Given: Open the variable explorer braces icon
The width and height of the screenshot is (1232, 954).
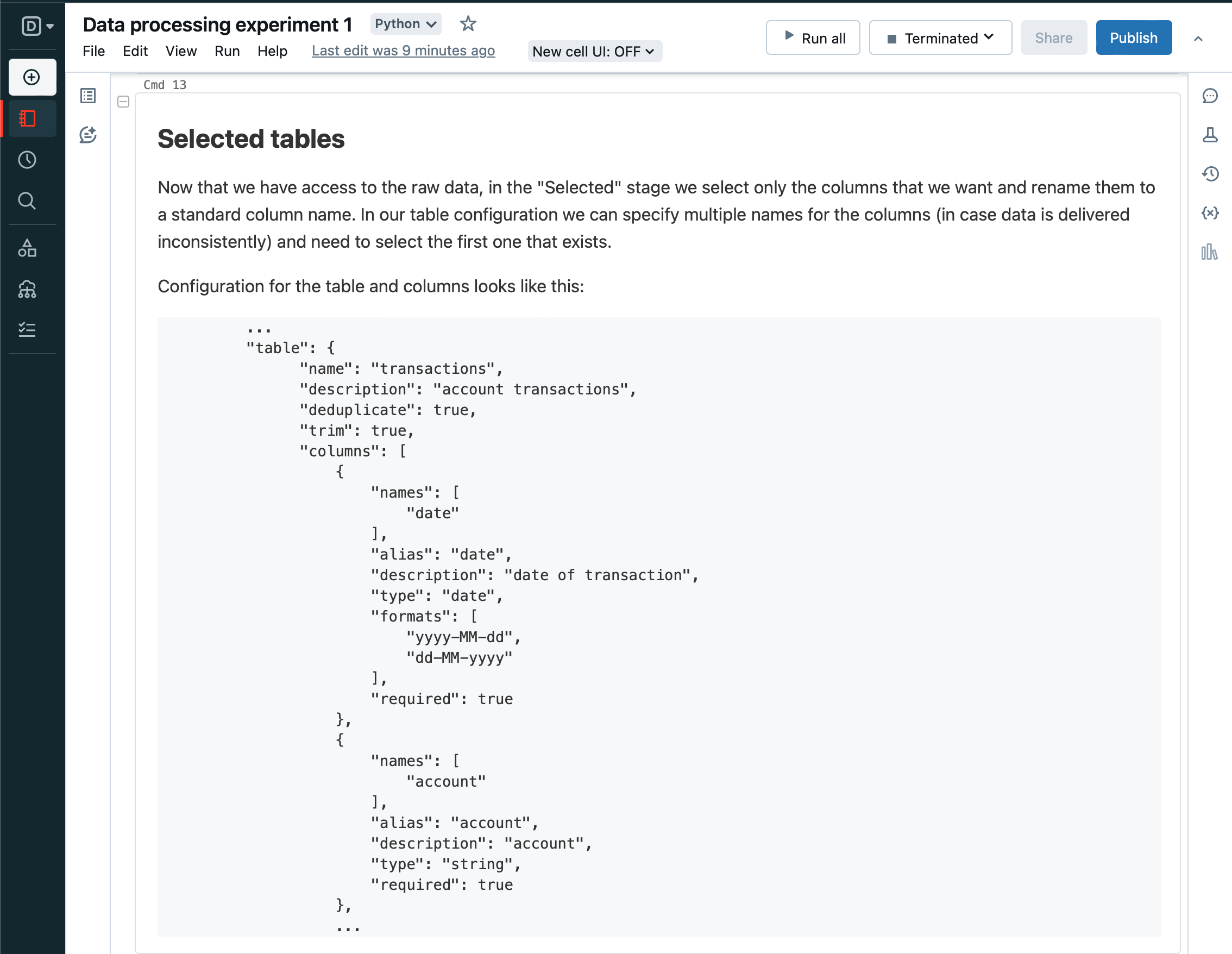Looking at the screenshot, I should click(x=1209, y=212).
